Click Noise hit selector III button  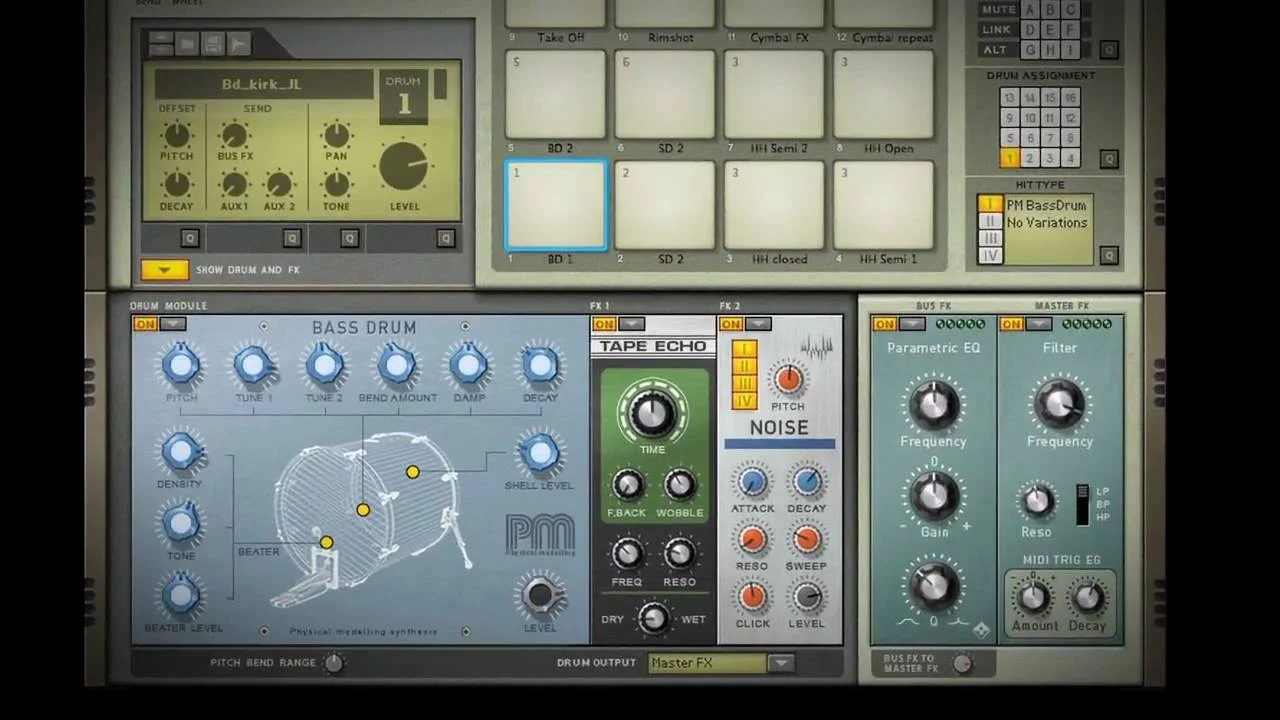[744, 383]
